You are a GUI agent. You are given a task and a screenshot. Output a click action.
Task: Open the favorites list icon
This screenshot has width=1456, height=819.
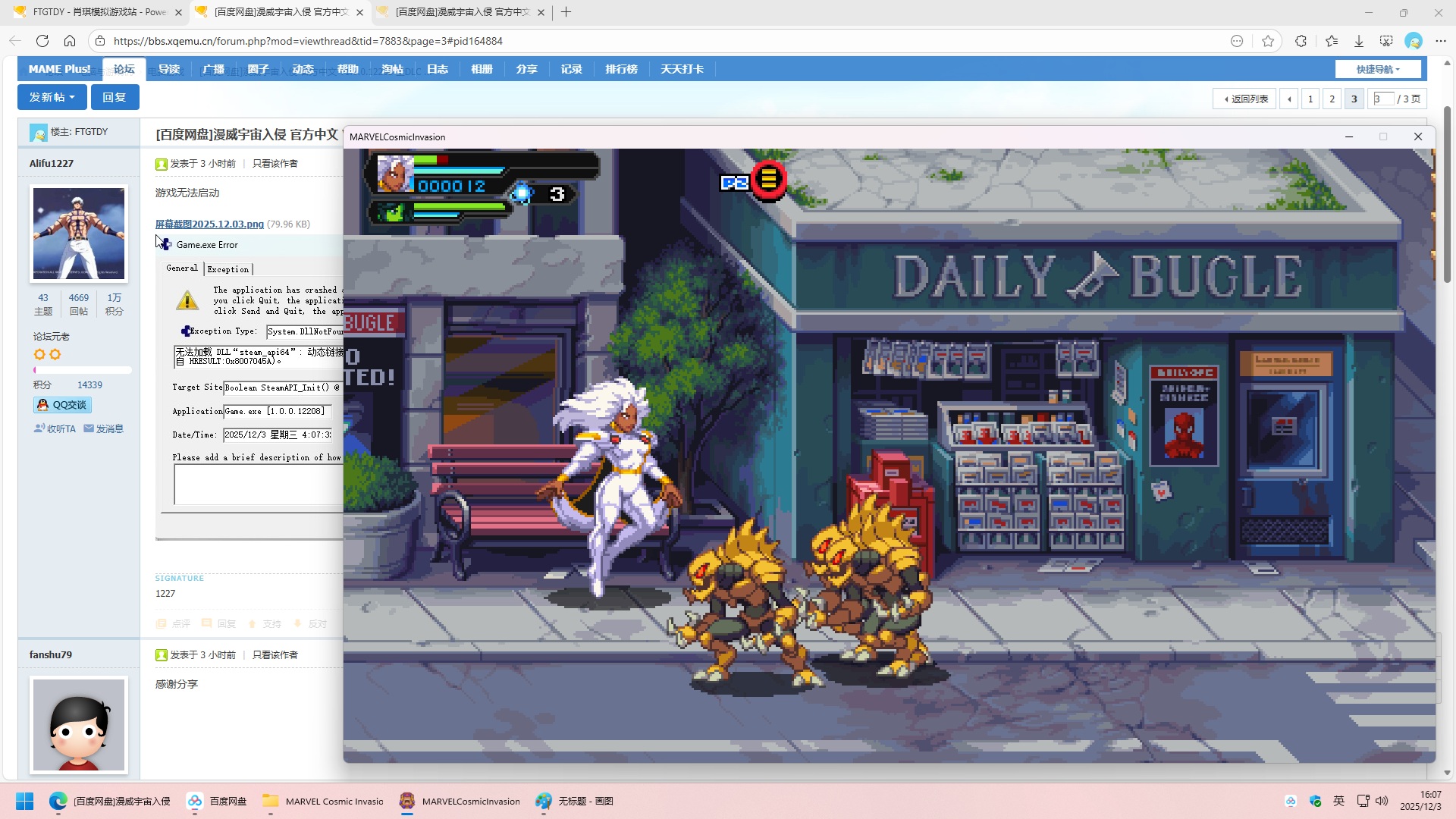[x=1331, y=41]
